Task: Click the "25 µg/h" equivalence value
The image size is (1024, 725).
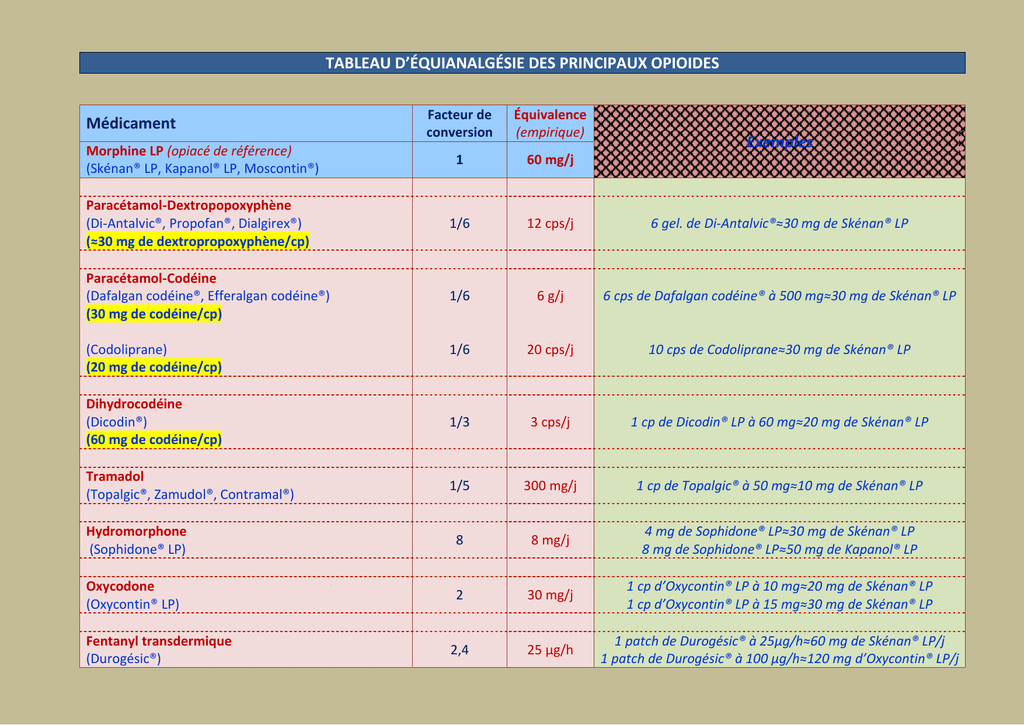Action: pyautogui.click(x=550, y=650)
